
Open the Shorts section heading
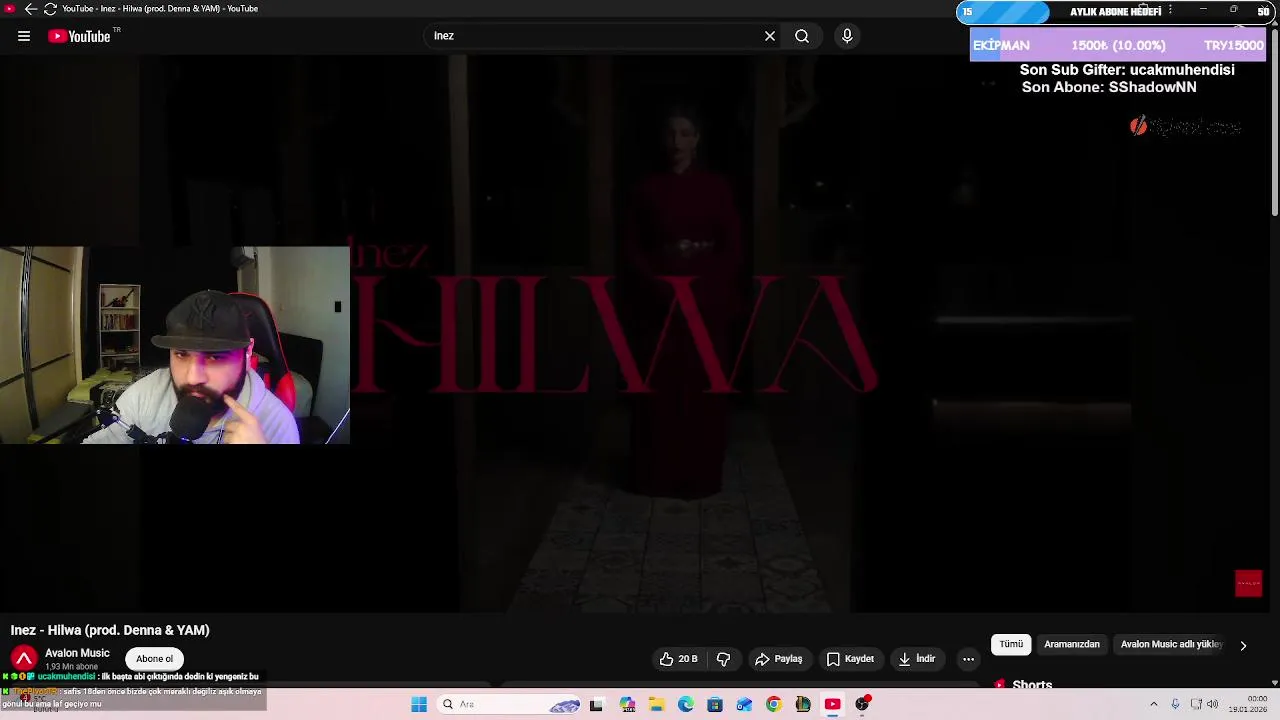point(1032,685)
